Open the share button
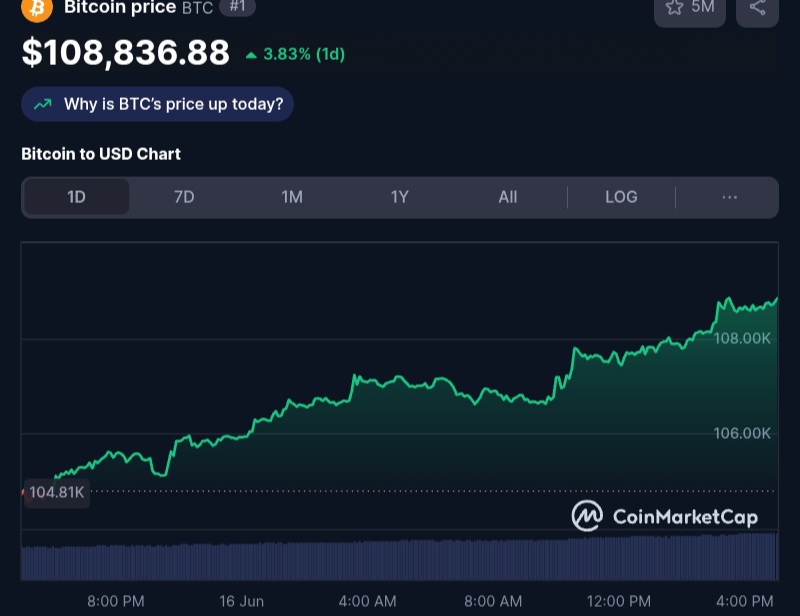 (757, 10)
